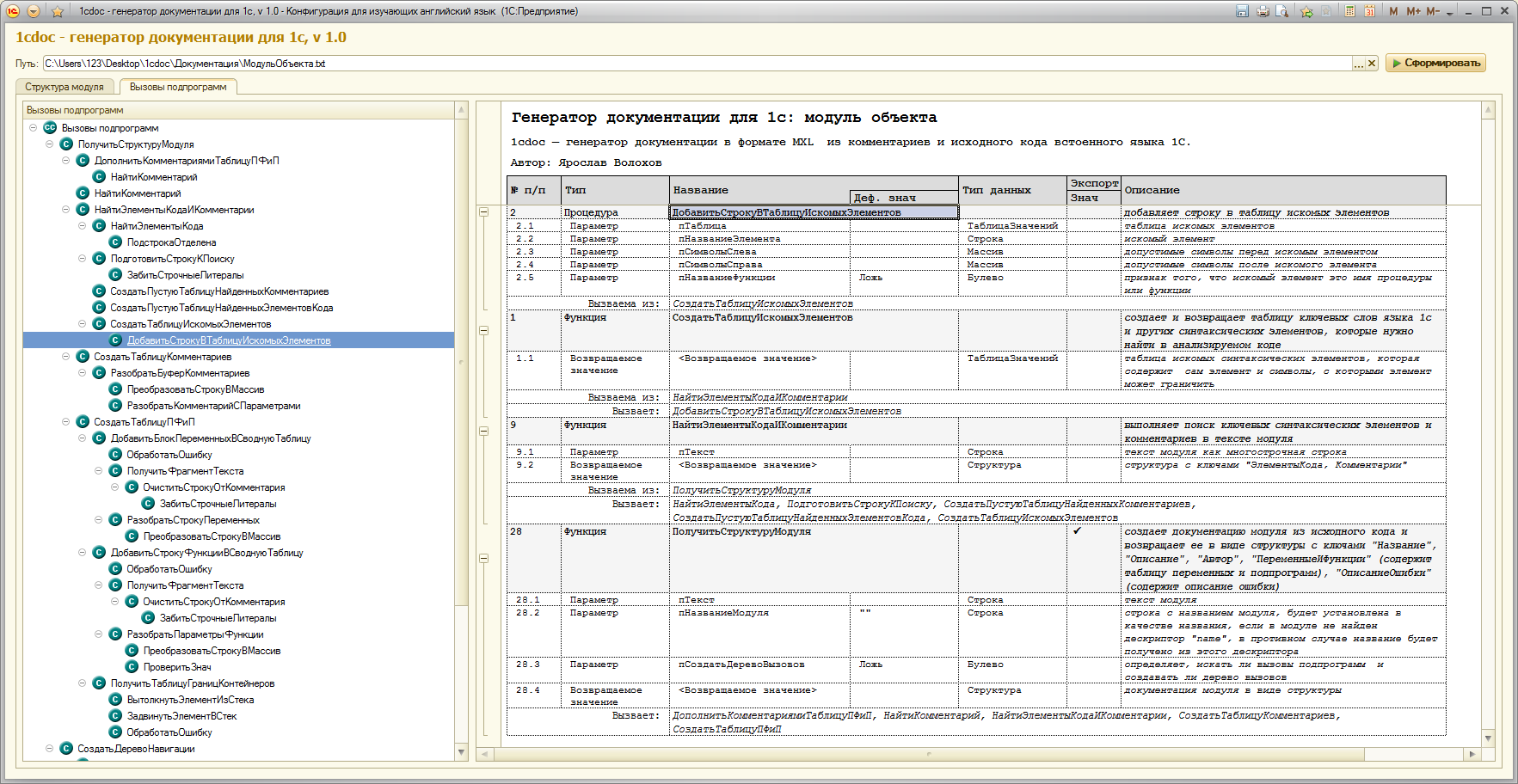Viewport: 1518px width, 784px height.
Task: Click icon next to ЗадвинутьЭлементВСтек
Action: [x=115, y=716]
